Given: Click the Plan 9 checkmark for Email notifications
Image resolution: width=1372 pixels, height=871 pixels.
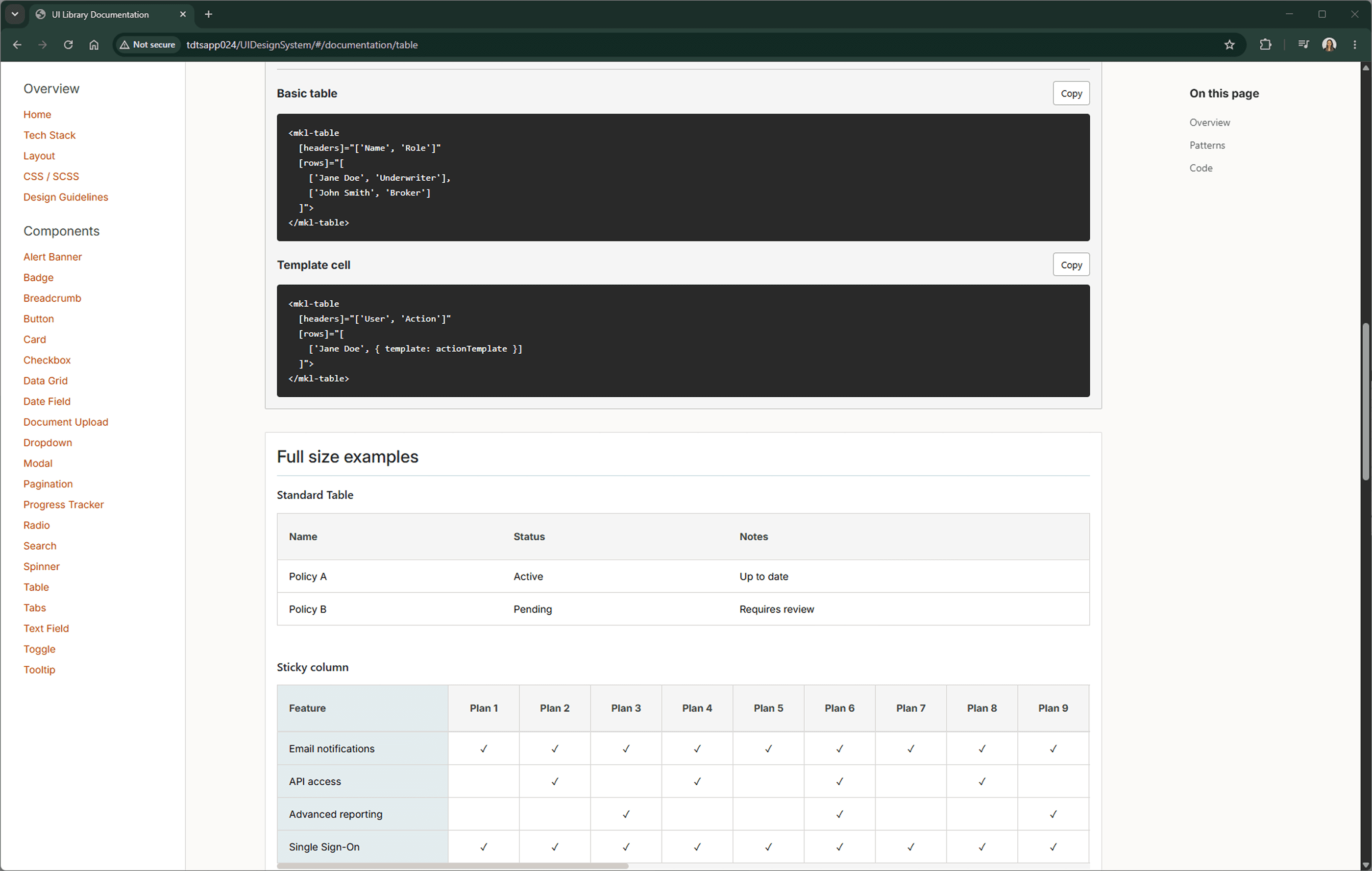Looking at the screenshot, I should click(1053, 749).
